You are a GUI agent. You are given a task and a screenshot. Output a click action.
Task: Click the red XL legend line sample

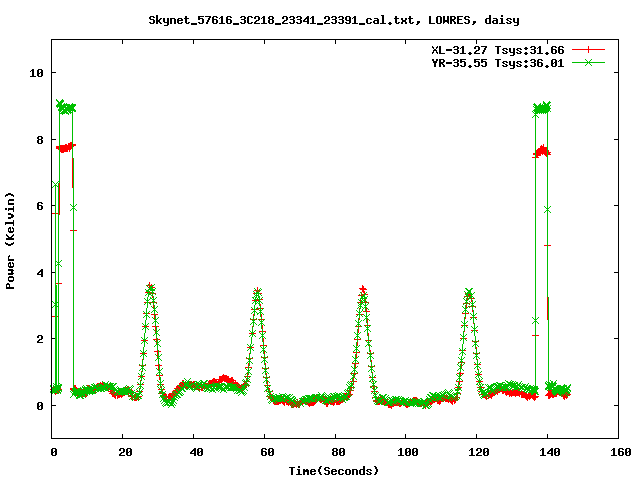tap(588, 50)
